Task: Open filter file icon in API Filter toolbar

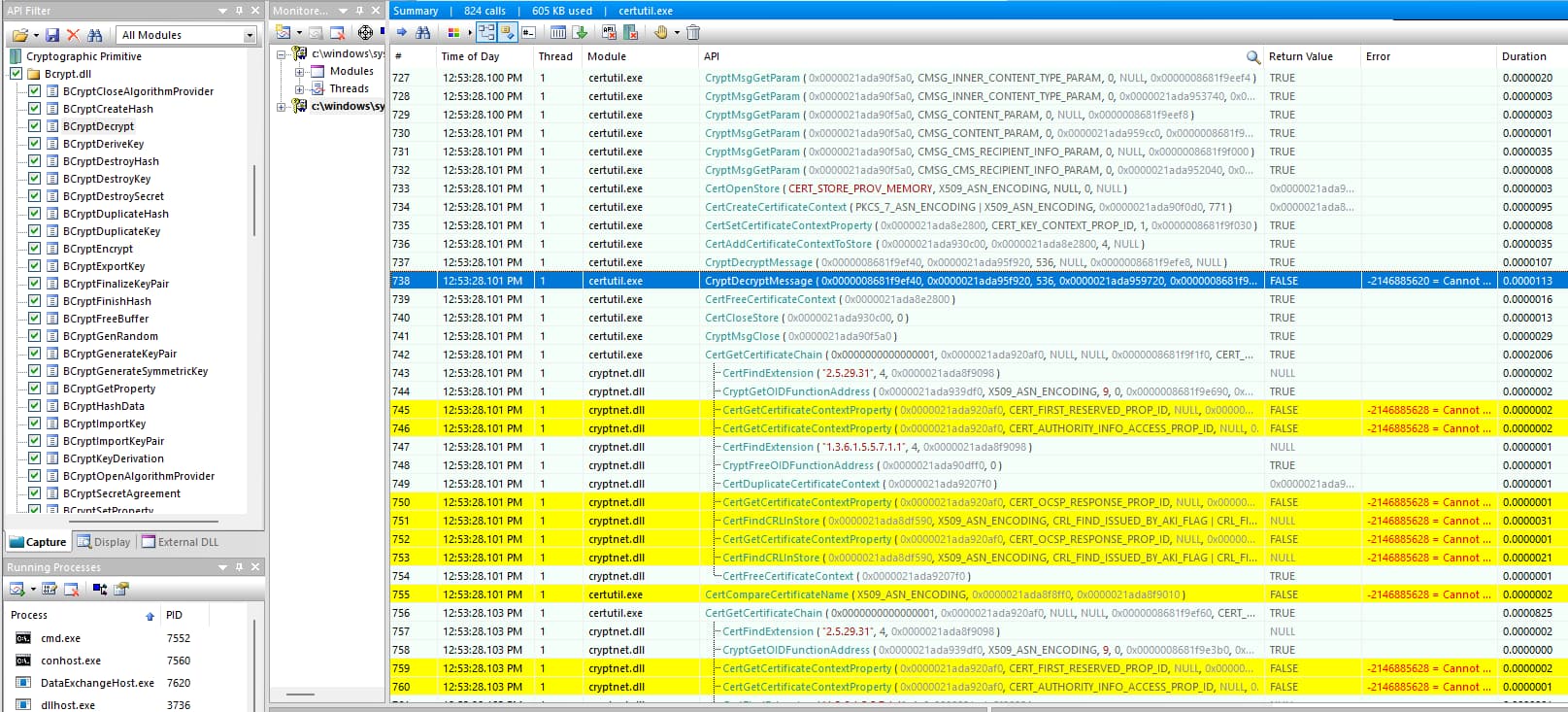Action: [x=19, y=35]
